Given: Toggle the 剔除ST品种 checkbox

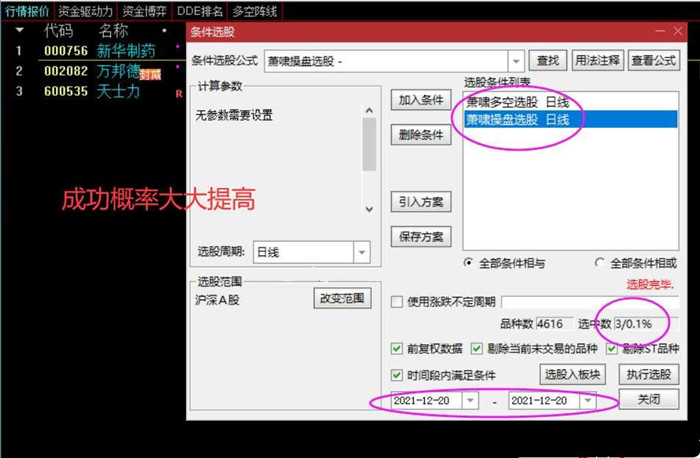Looking at the screenshot, I should 611,349.
